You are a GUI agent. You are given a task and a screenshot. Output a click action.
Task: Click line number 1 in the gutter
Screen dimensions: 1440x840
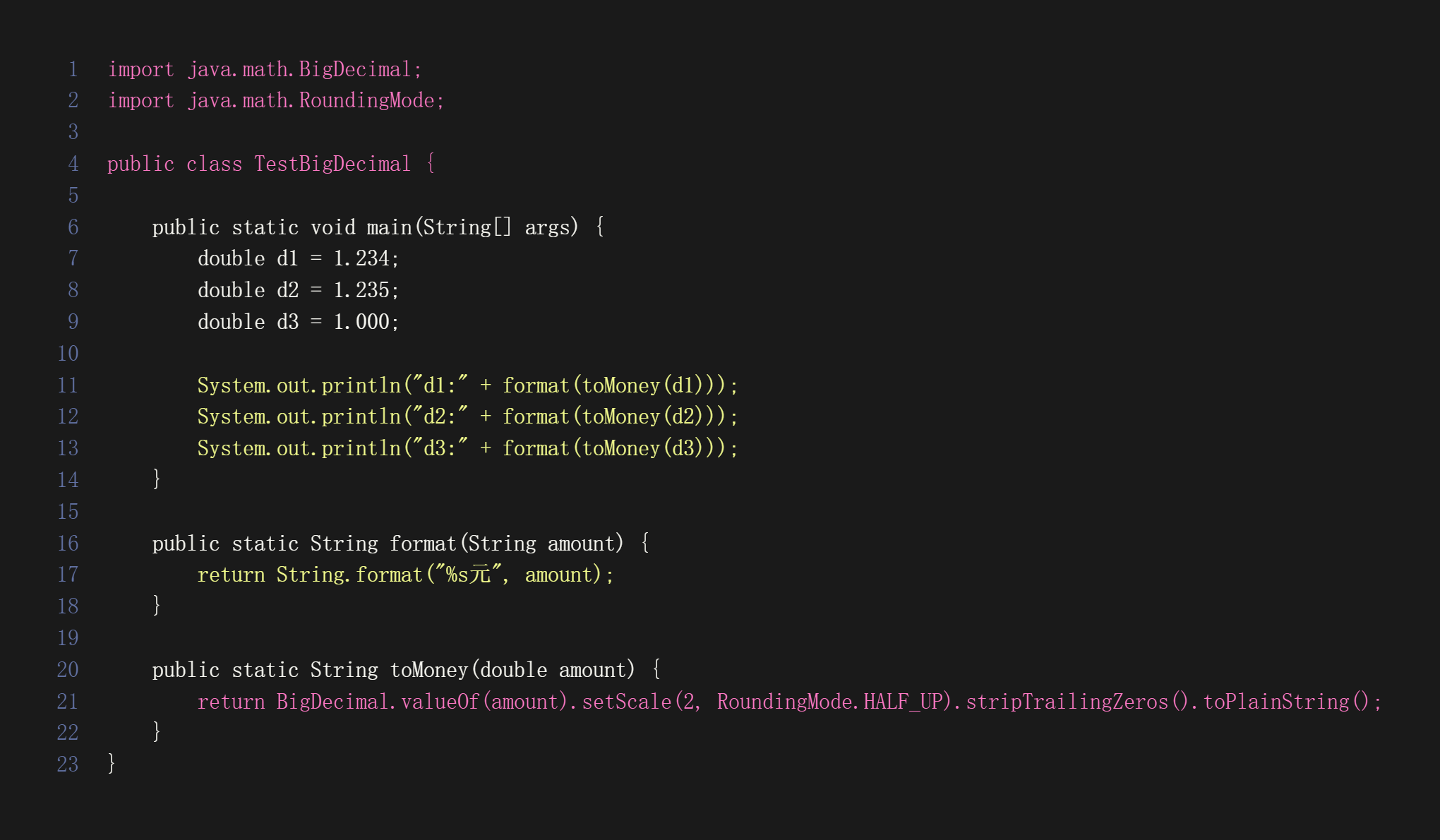73,69
